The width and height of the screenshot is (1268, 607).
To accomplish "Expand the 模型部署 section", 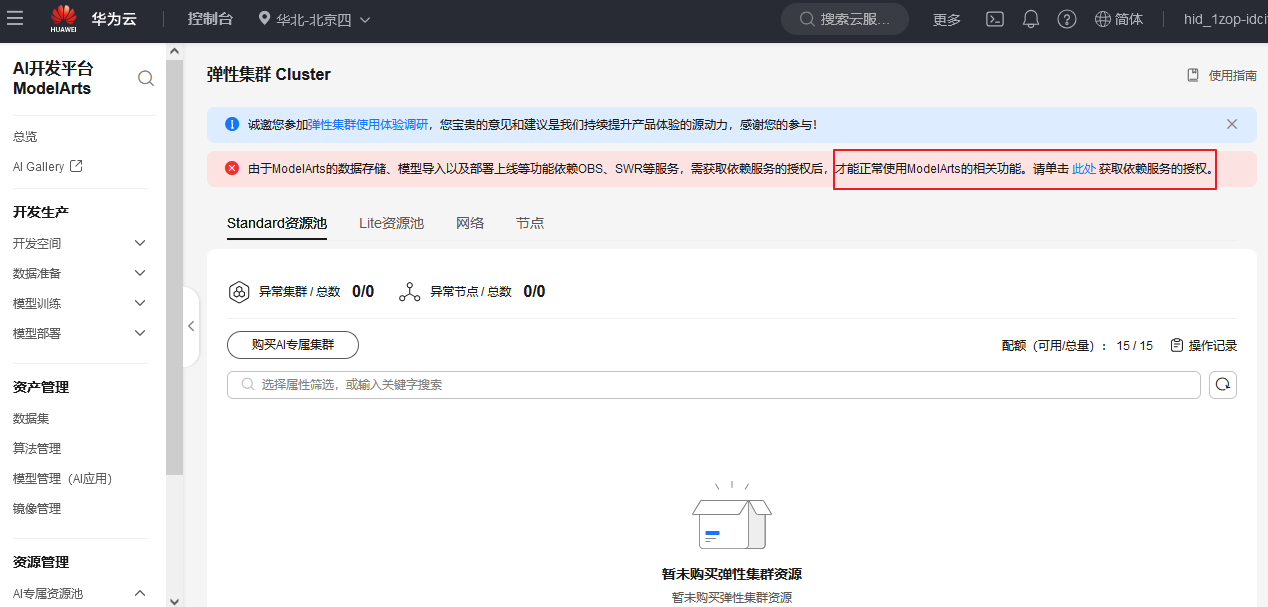I will (79, 333).
